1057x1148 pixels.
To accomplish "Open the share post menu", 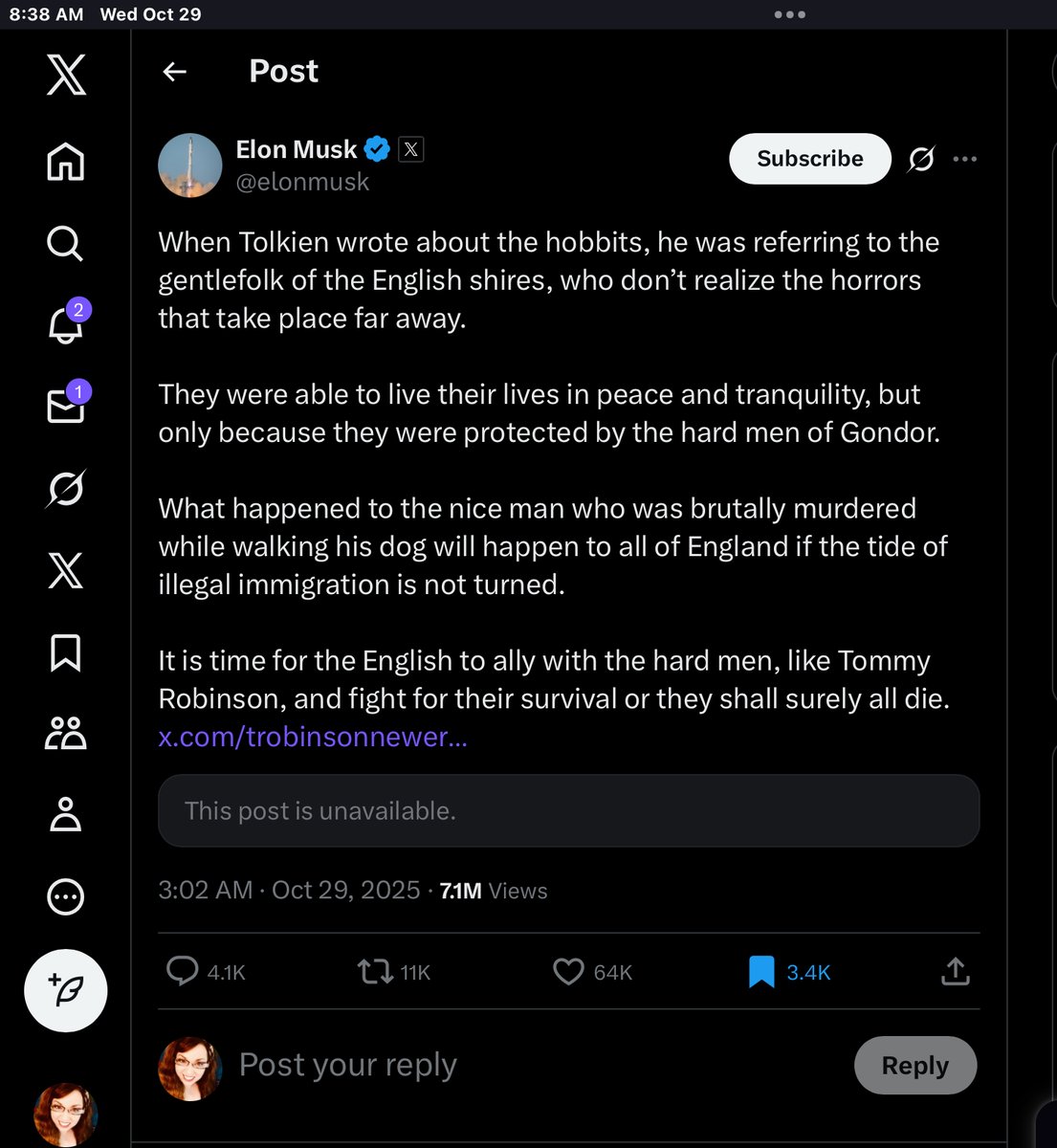I will 955,972.
